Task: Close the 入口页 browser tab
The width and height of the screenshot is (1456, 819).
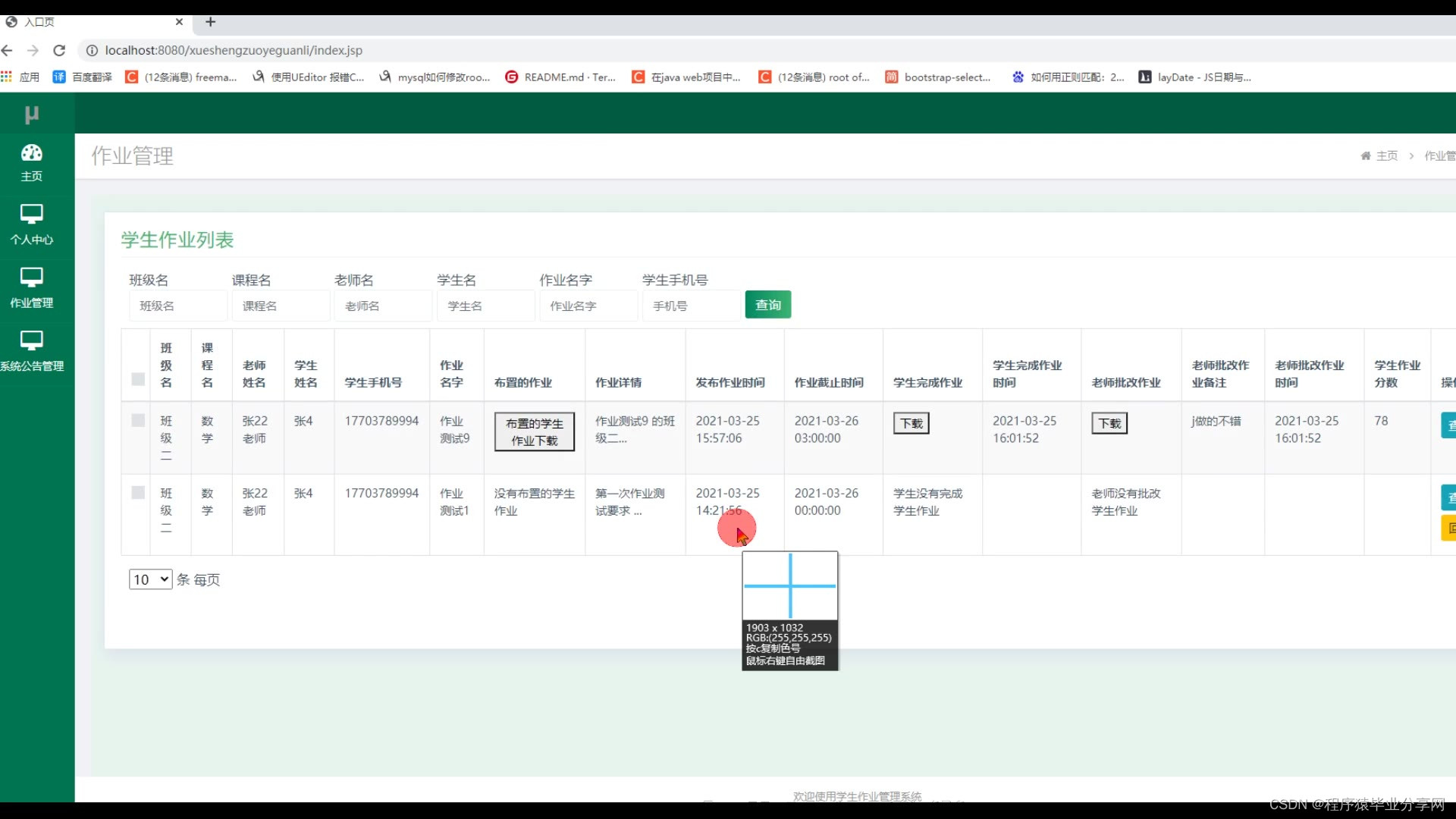Action: pyautogui.click(x=179, y=22)
